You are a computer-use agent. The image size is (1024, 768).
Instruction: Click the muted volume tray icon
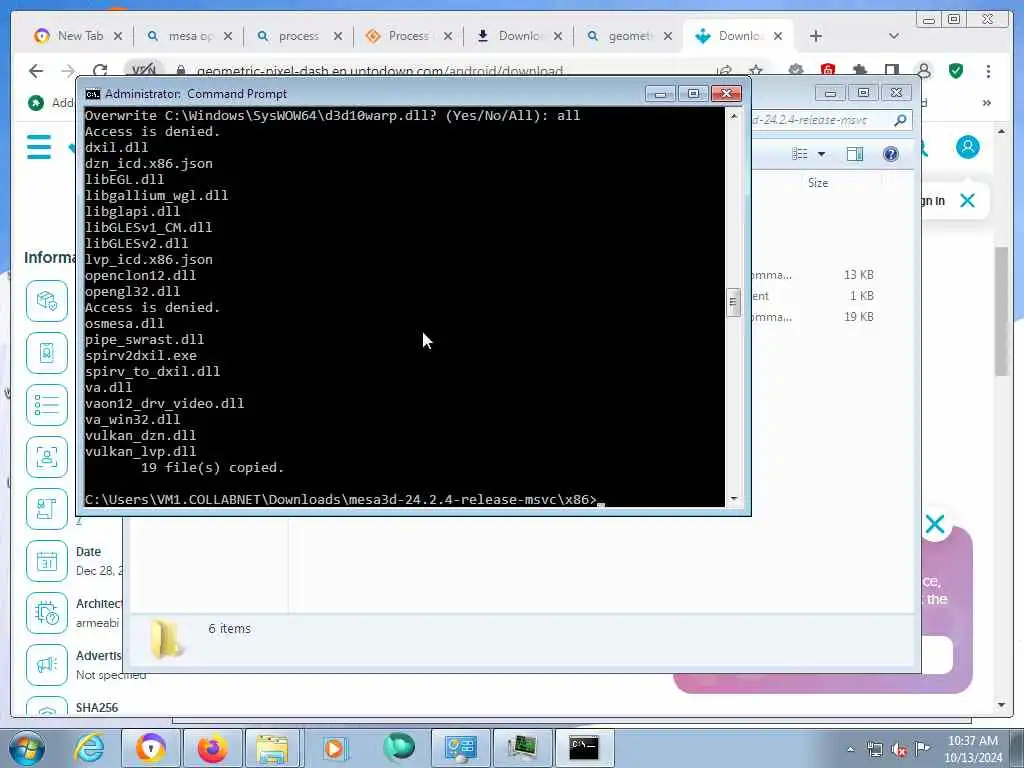pos(899,750)
